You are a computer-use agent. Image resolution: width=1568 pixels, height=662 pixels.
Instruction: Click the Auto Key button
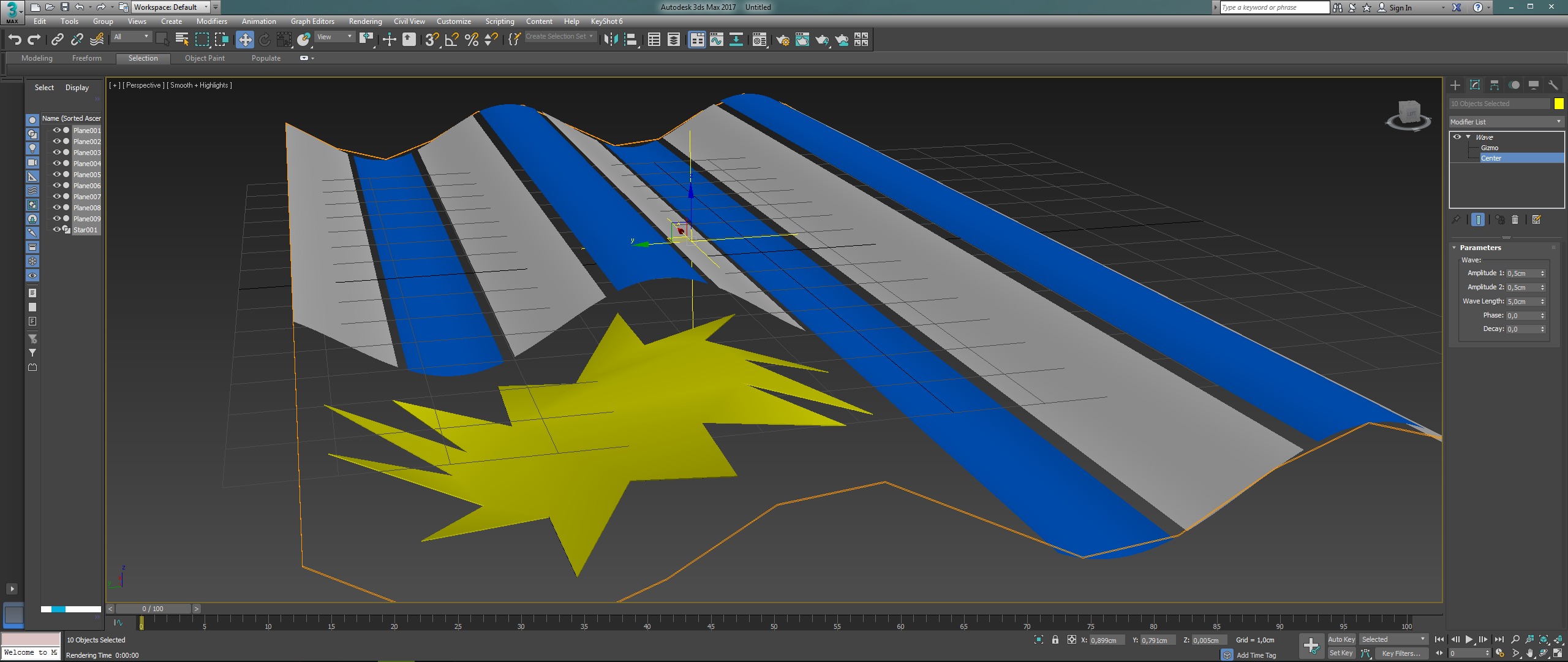(1341, 639)
